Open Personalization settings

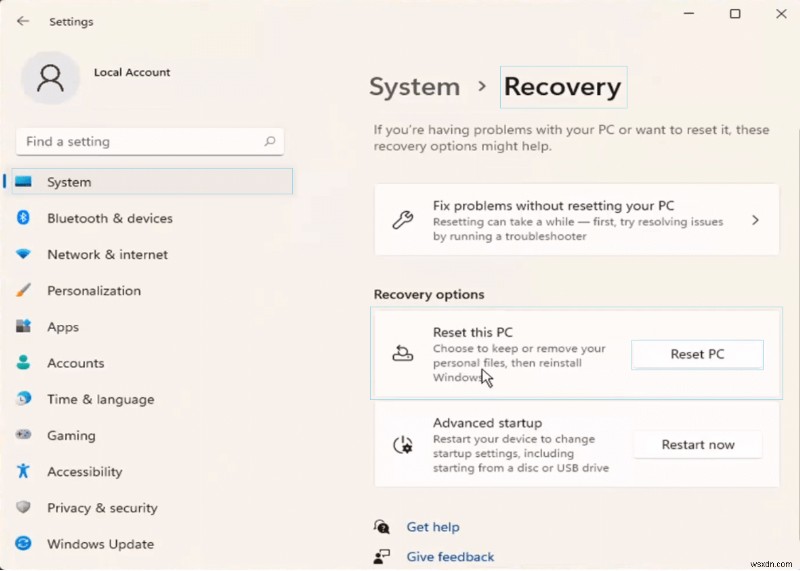(x=152, y=290)
